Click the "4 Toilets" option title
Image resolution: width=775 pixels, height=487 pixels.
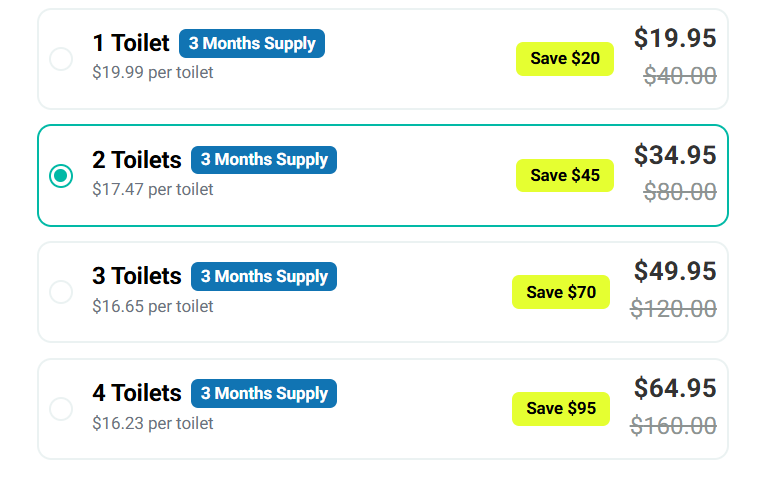(137, 394)
